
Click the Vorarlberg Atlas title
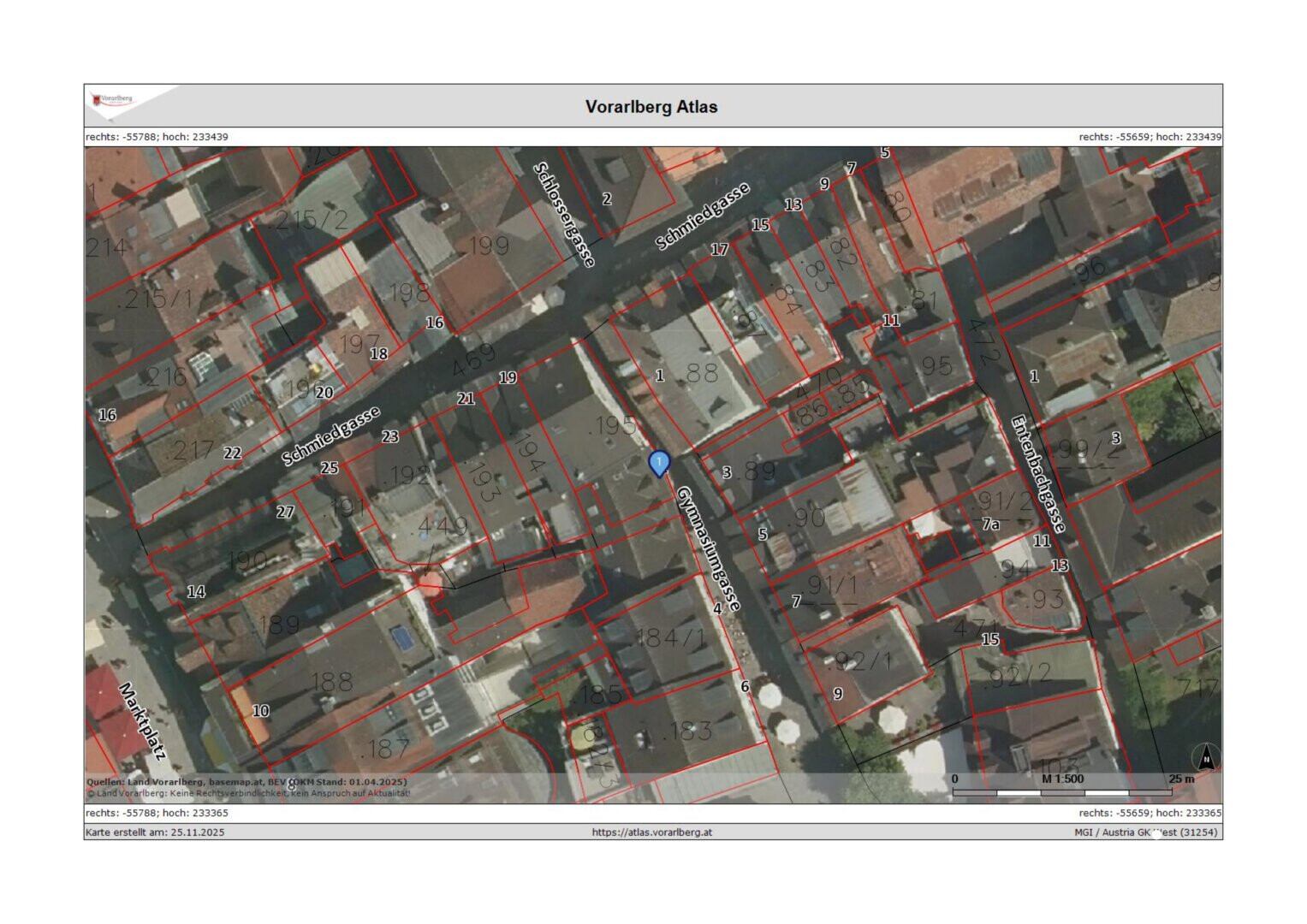[x=651, y=107]
